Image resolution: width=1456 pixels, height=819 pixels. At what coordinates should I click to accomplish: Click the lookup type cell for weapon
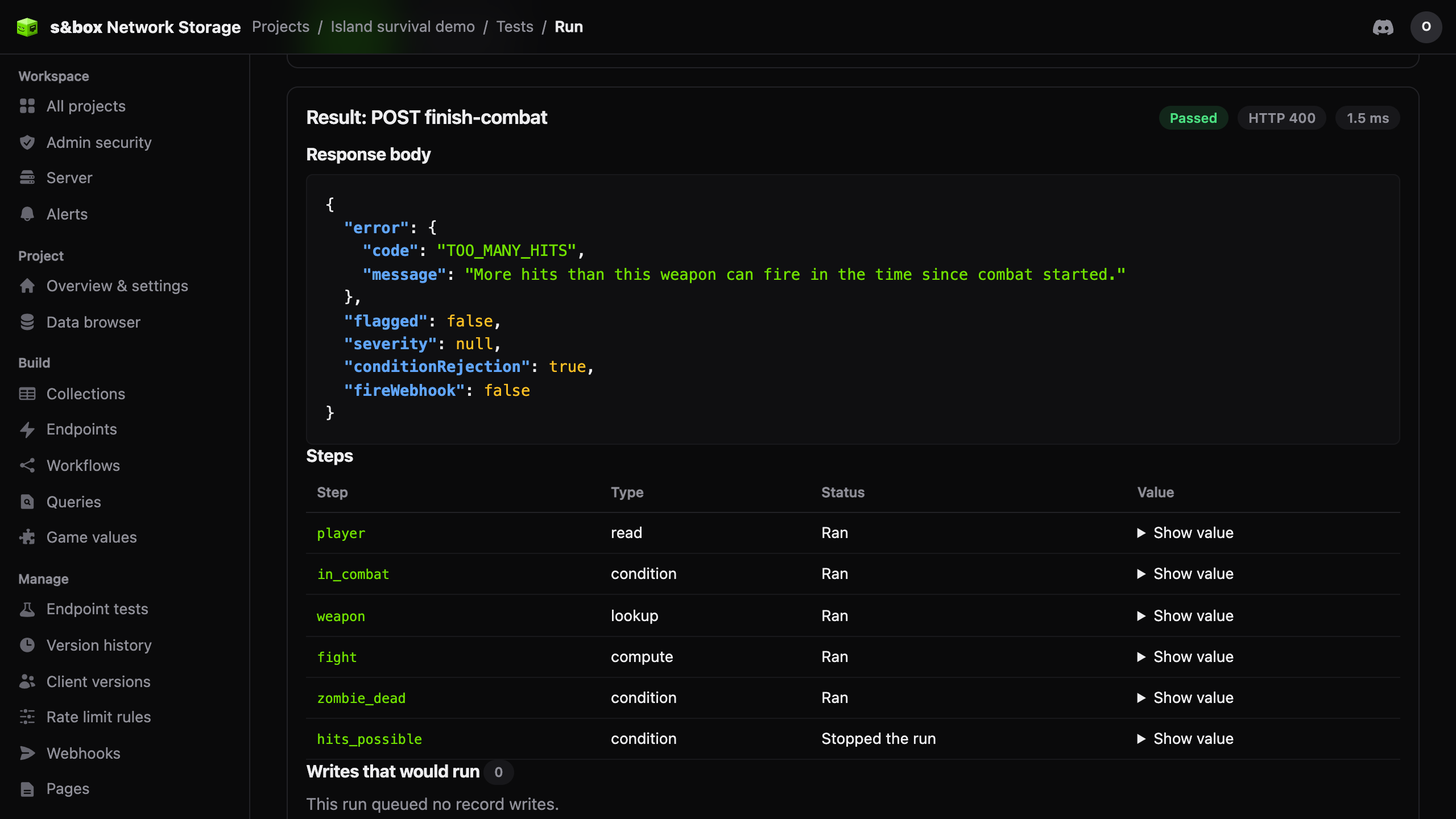pyautogui.click(x=635, y=616)
